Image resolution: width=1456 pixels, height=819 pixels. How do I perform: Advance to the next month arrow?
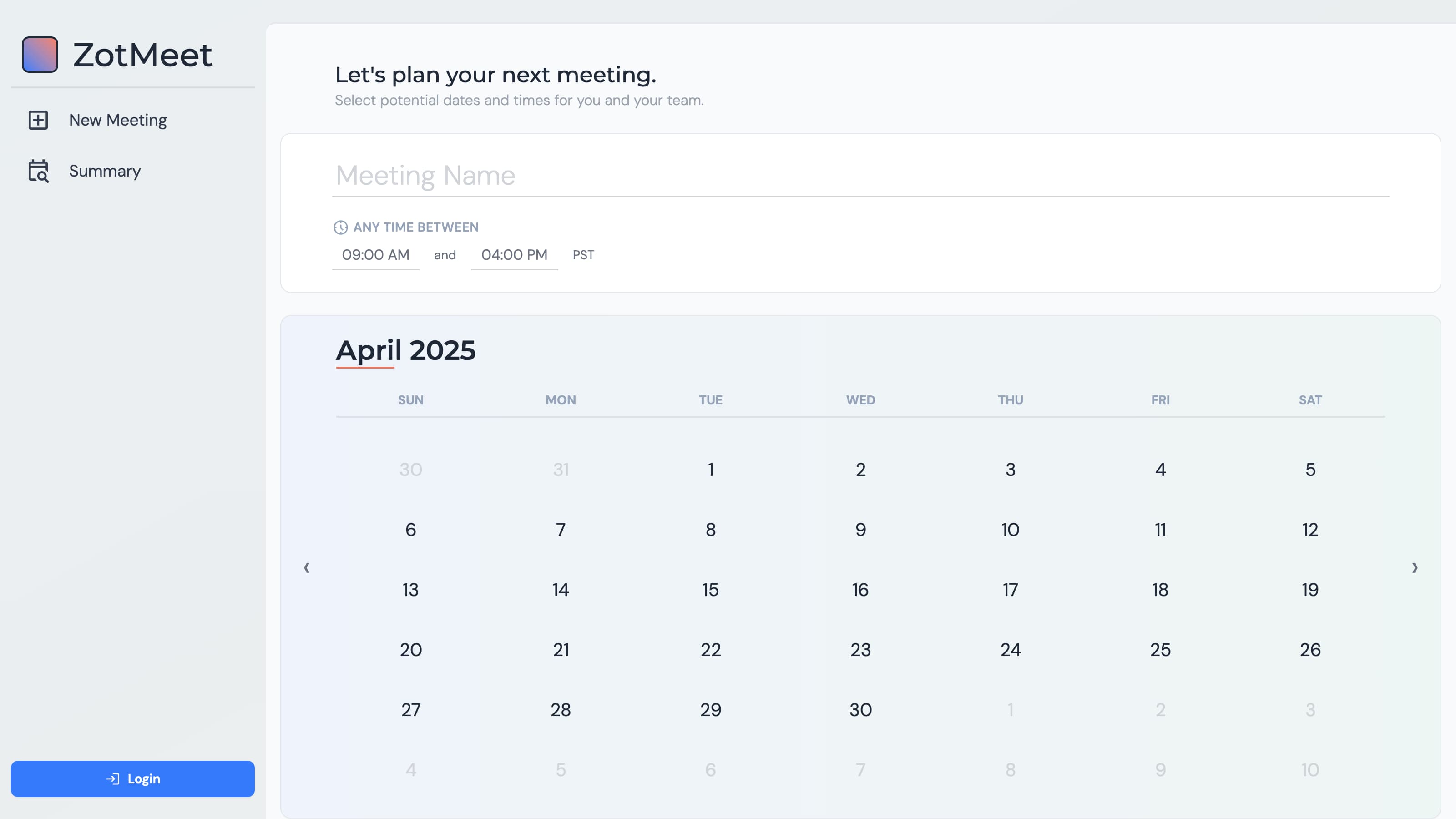(x=1415, y=567)
